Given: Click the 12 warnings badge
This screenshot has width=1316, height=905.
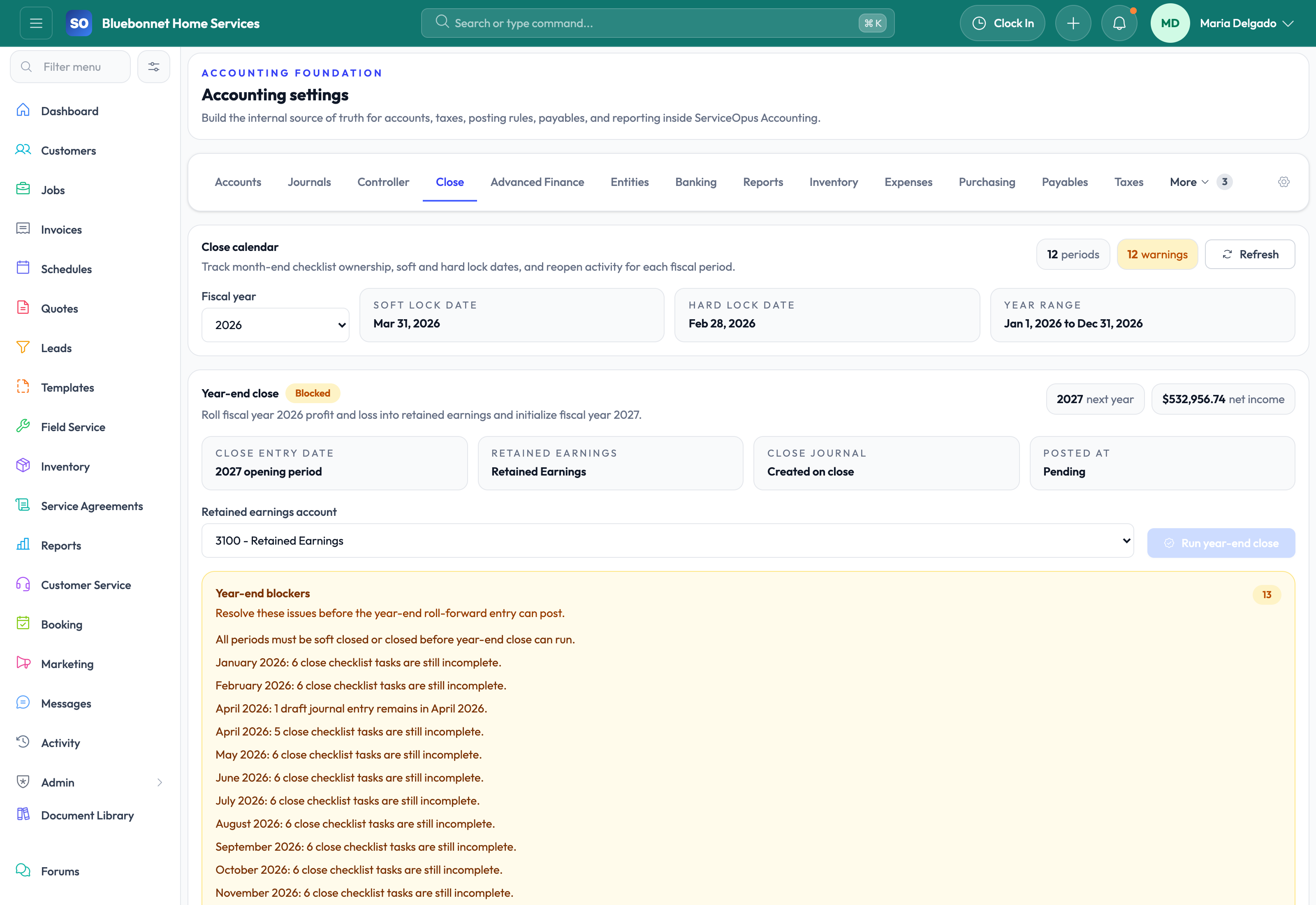Looking at the screenshot, I should coord(1157,254).
